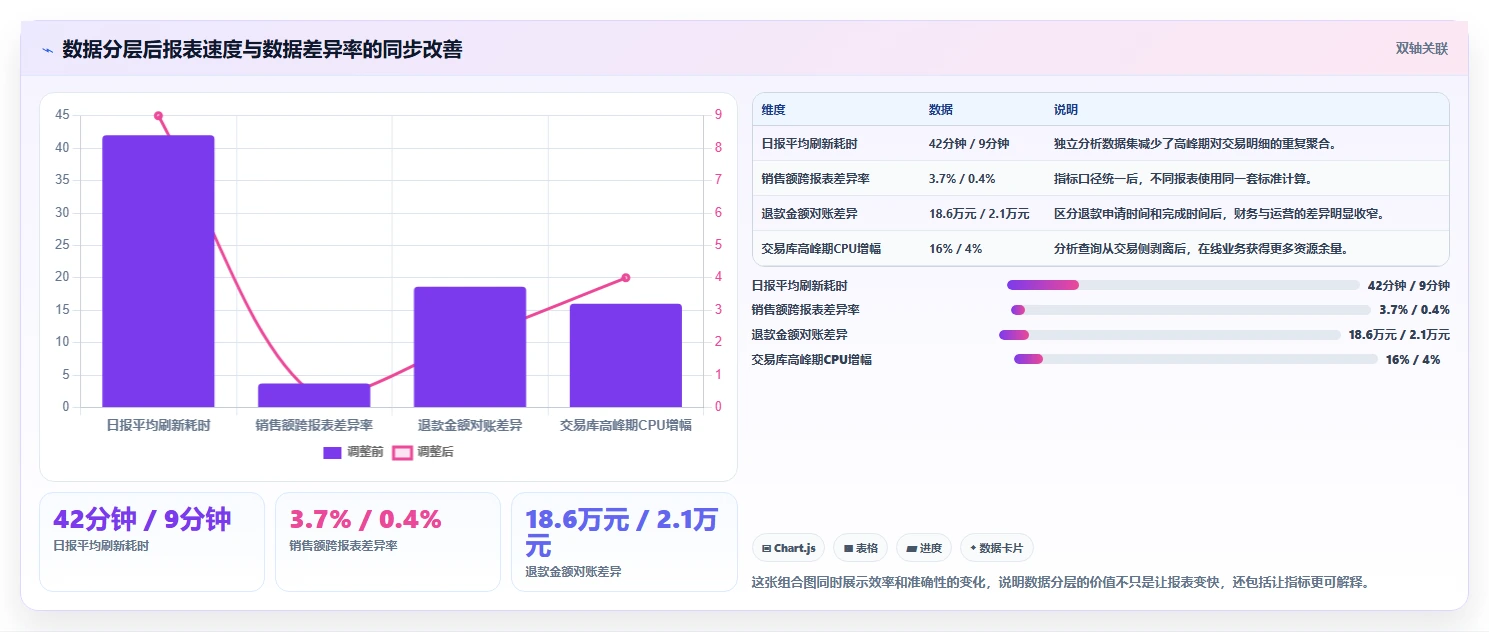Viewport: 1489px width, 632px height.
Task: Click the description starting 独立分析数据集减少了
Action: click(1196, 144)
